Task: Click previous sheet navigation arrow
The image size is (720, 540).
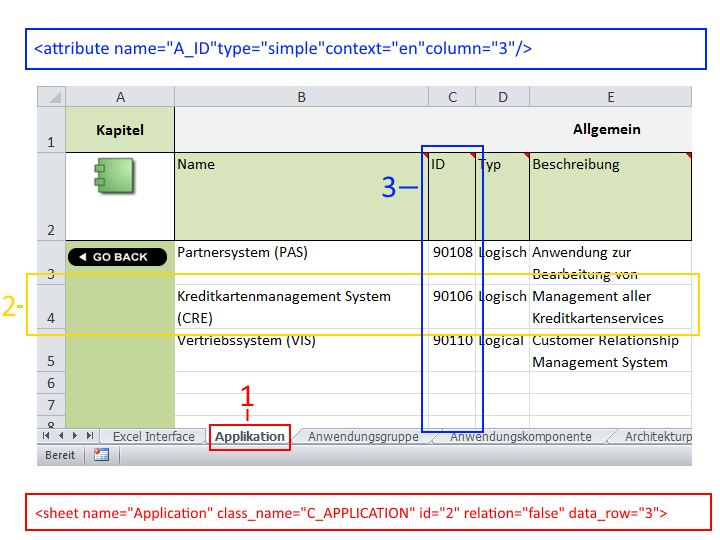Action: (61, 435)
